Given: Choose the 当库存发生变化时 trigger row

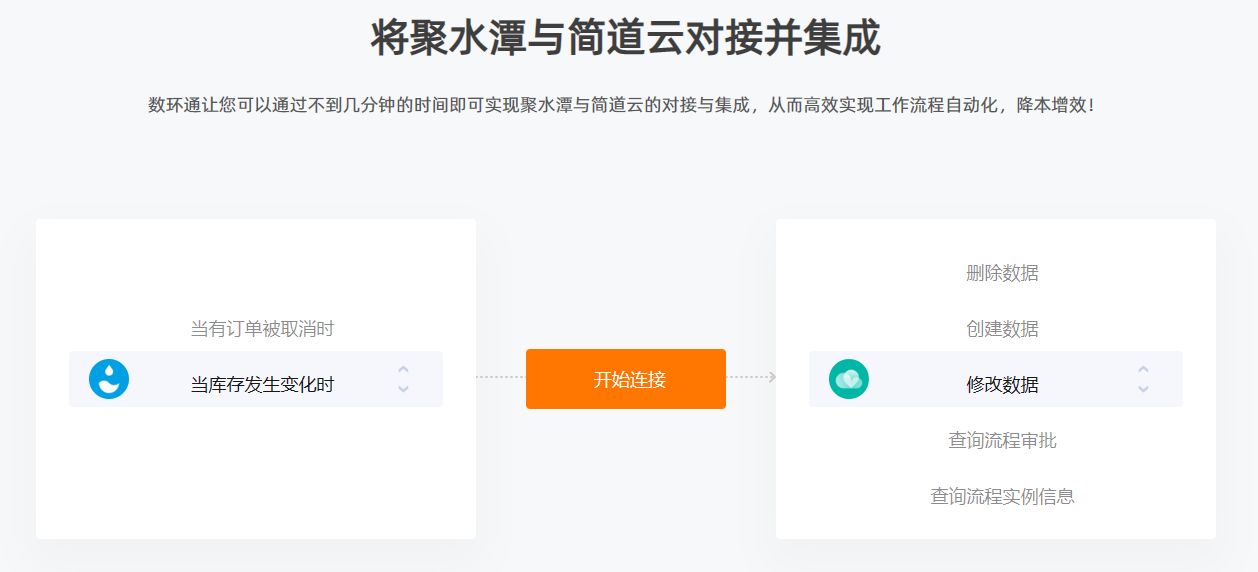Looking at the screenshot, I should [x=256, y=379].
